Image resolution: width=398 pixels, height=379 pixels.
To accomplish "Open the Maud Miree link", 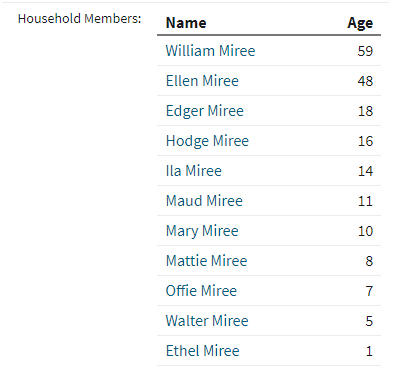I will [204, 201].
